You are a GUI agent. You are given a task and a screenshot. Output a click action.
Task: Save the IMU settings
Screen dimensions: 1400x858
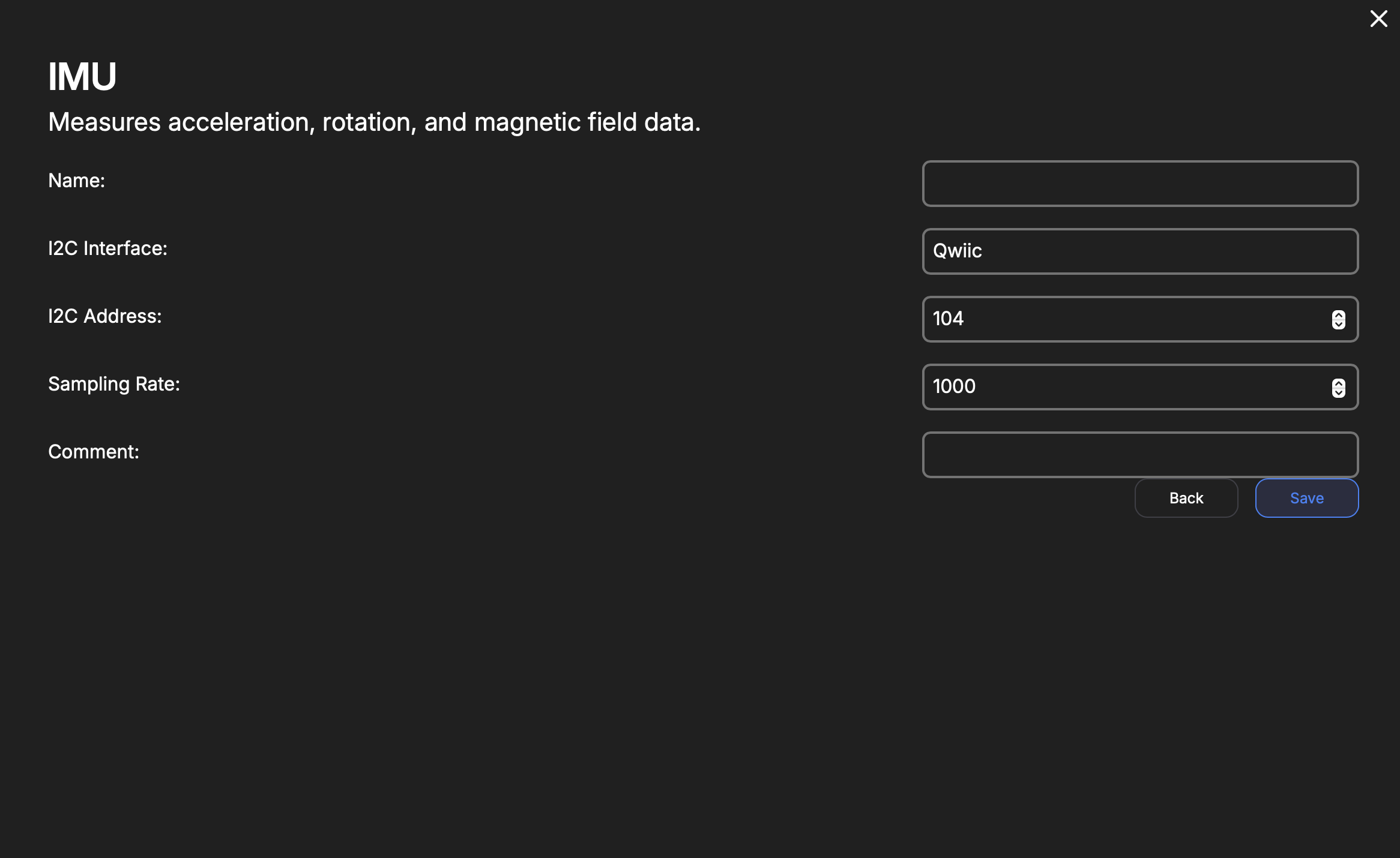[1306, 498]
